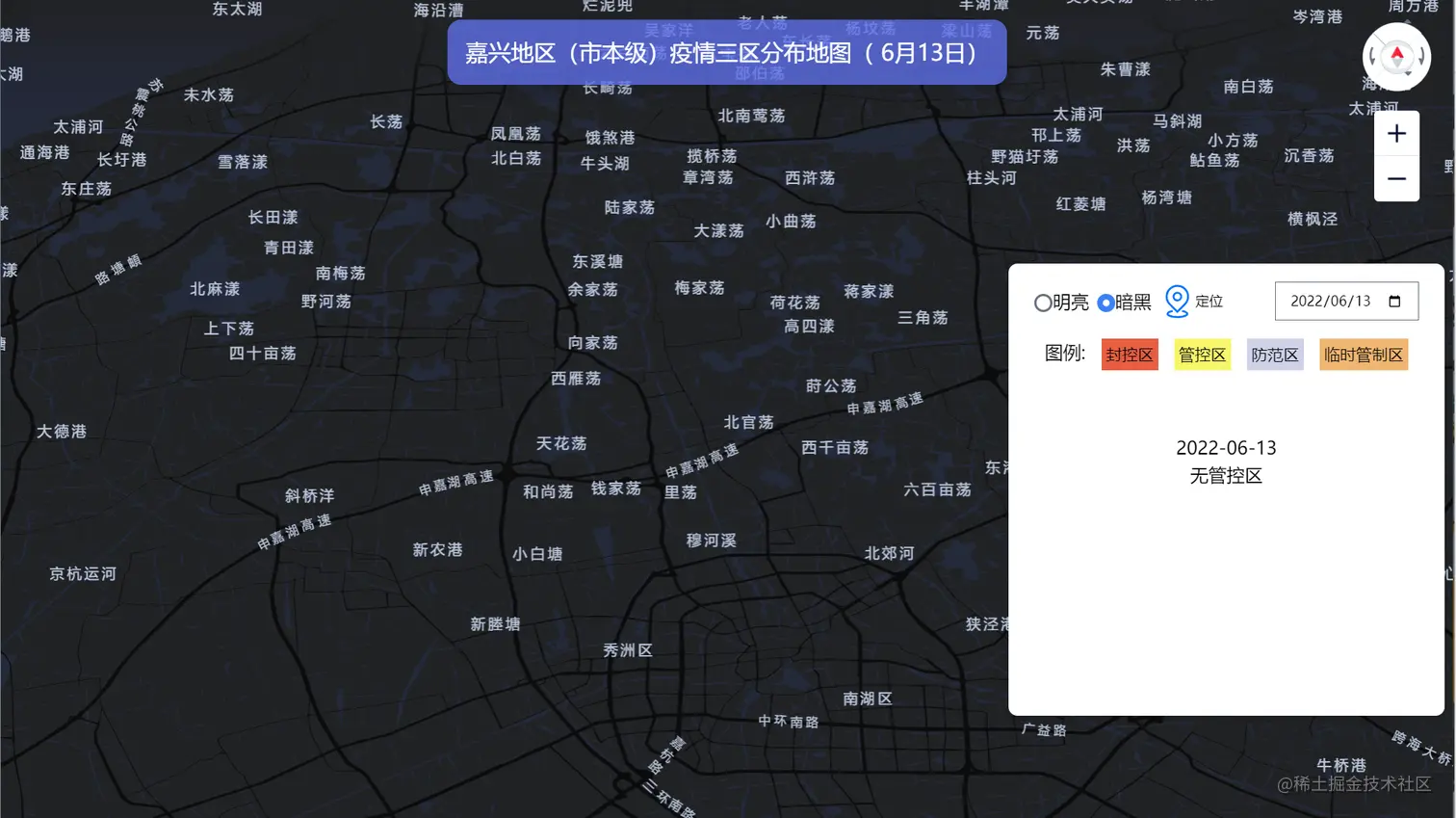Click the 秀洲区 map label
Screen dimensions: 1456x818
pos(628,650)
